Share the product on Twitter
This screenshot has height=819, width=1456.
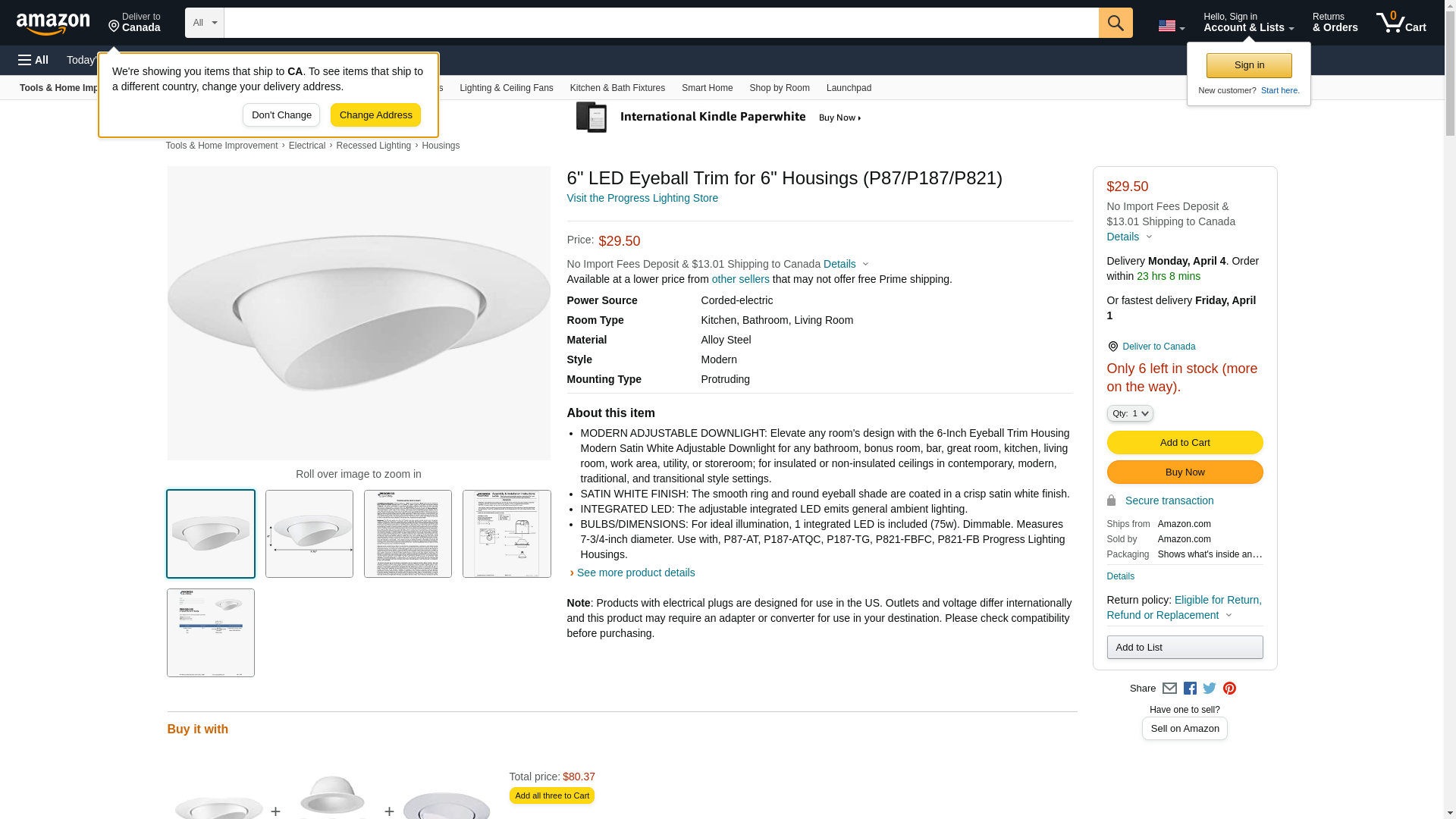point(1210,689)
